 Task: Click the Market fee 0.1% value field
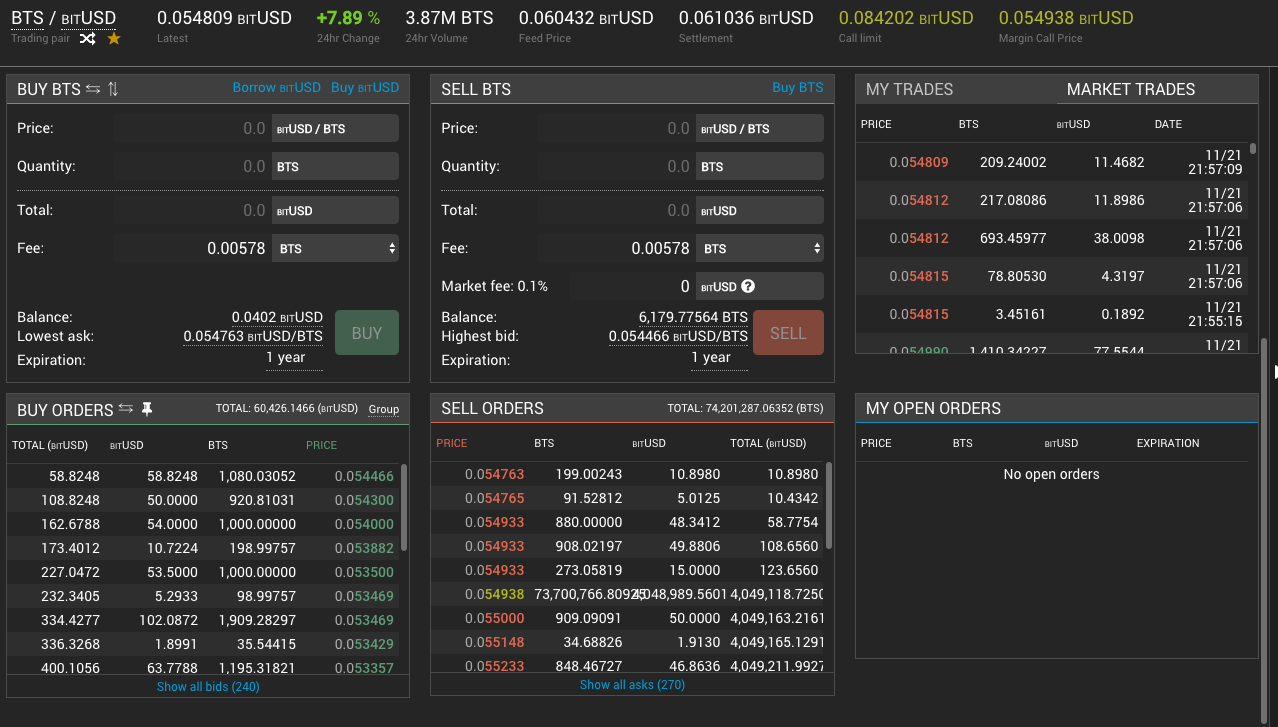(x=632, y=286)
